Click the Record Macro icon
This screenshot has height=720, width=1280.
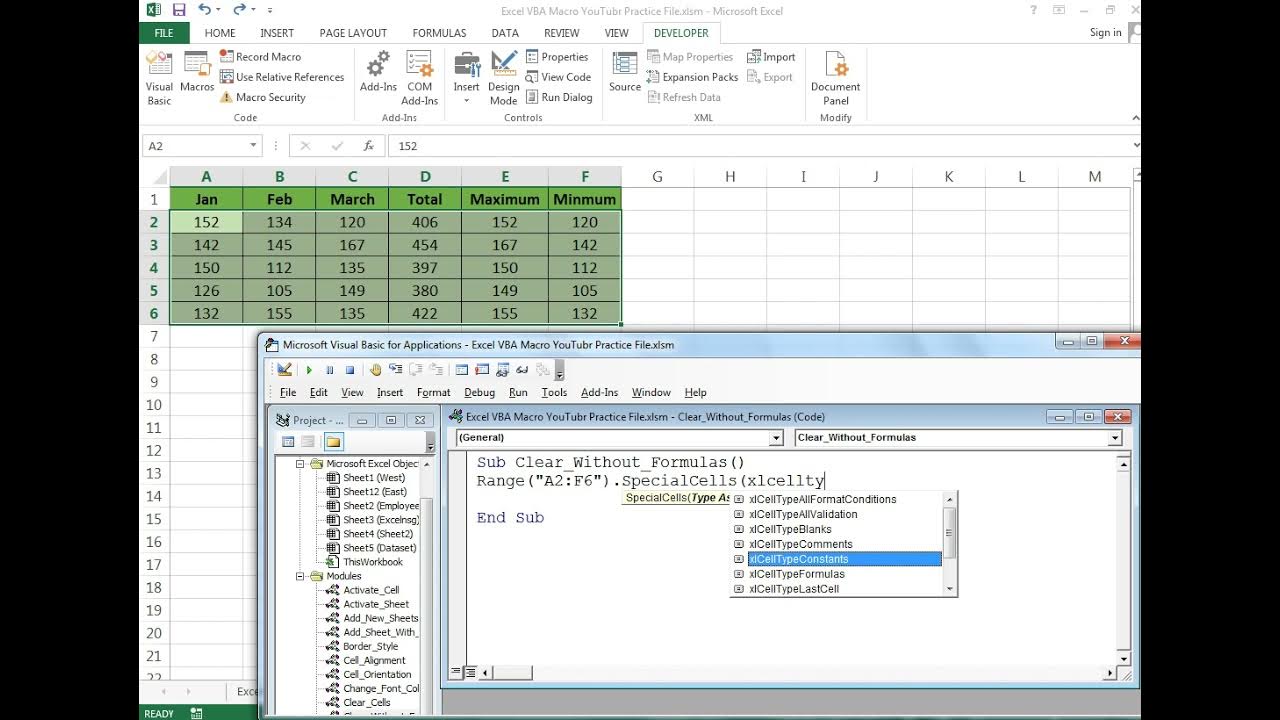point(260,57)
